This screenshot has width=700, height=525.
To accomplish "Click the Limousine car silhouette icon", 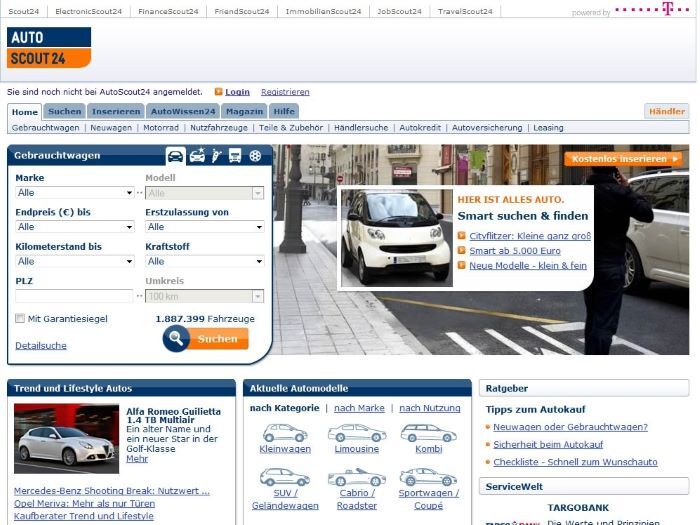I will click(x=357, y=433).
